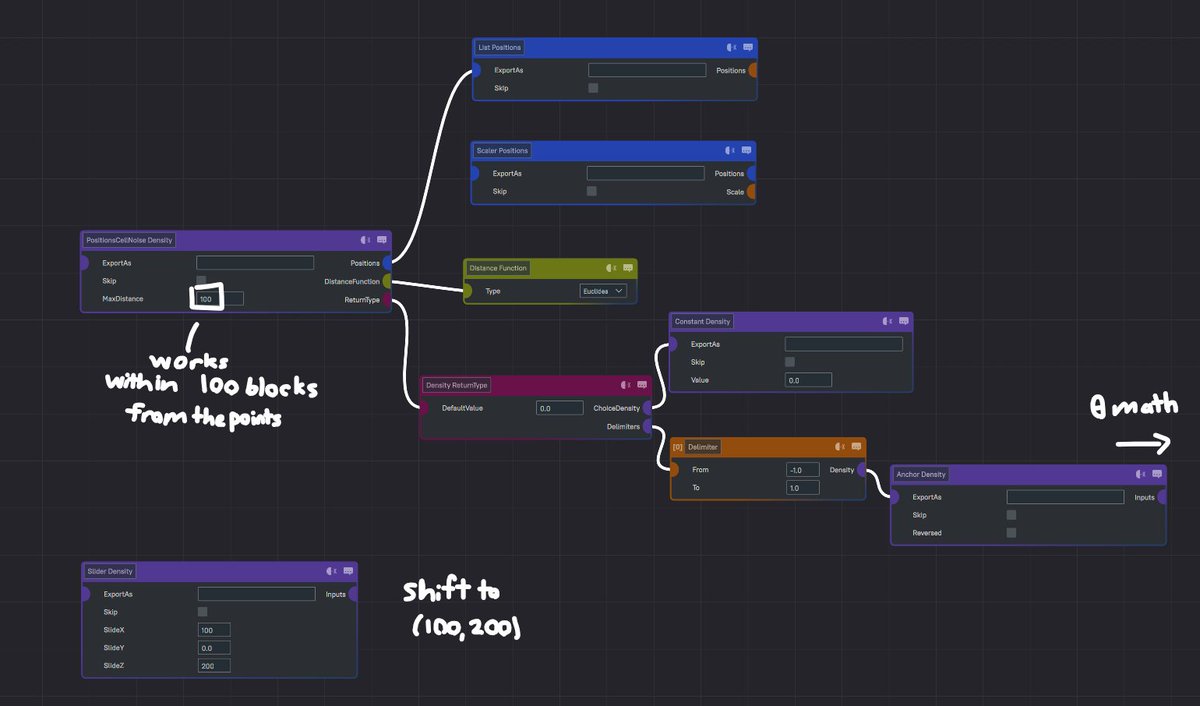Click the comment icon on Distance Function node

(628, 268)
